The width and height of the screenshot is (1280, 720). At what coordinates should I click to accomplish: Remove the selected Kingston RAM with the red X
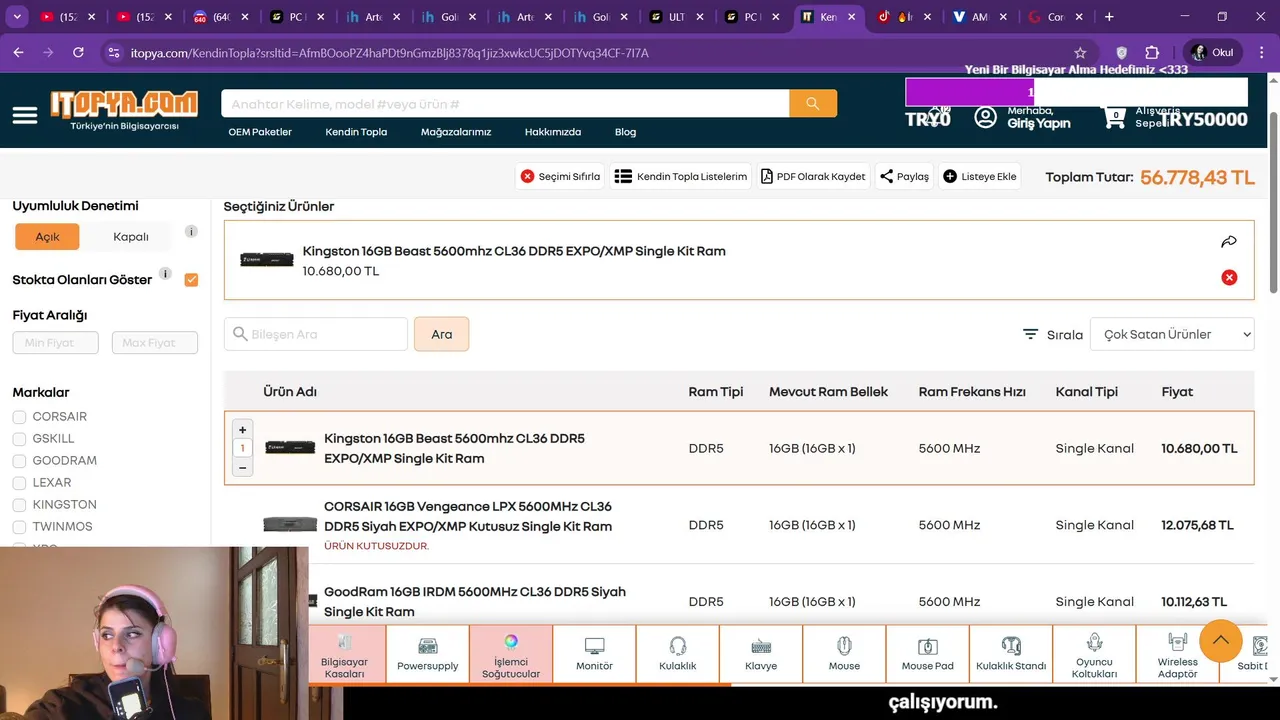pos(1229,277)
